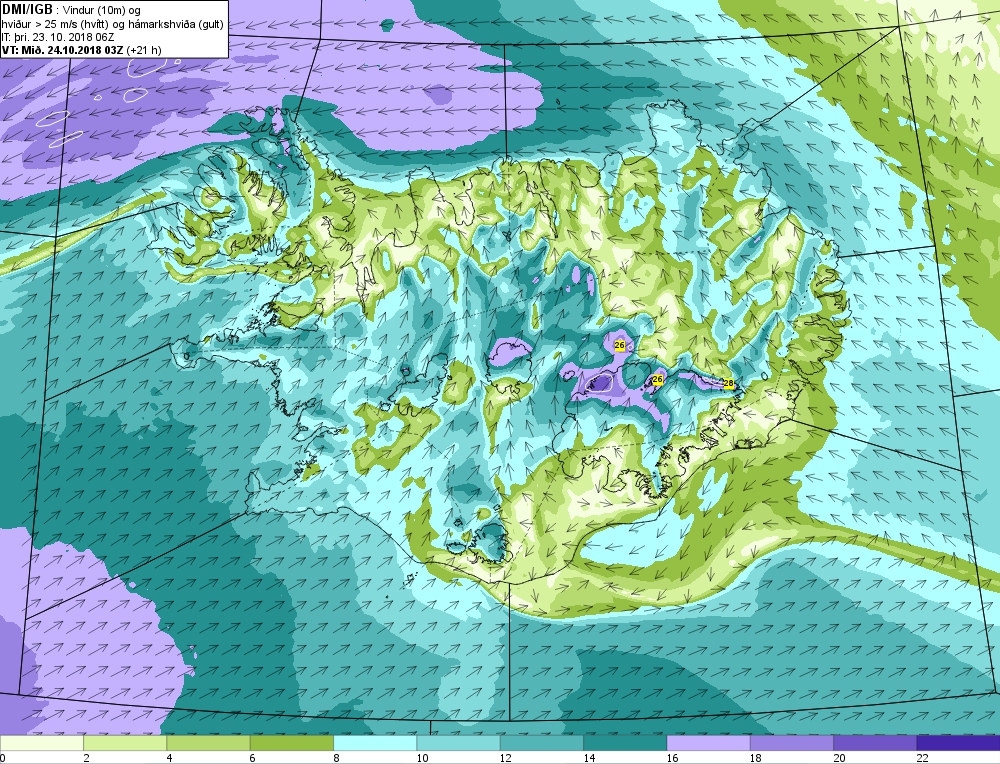Click the legend scale value 22
The image size is (1000, 764).
tap(922, 758)
